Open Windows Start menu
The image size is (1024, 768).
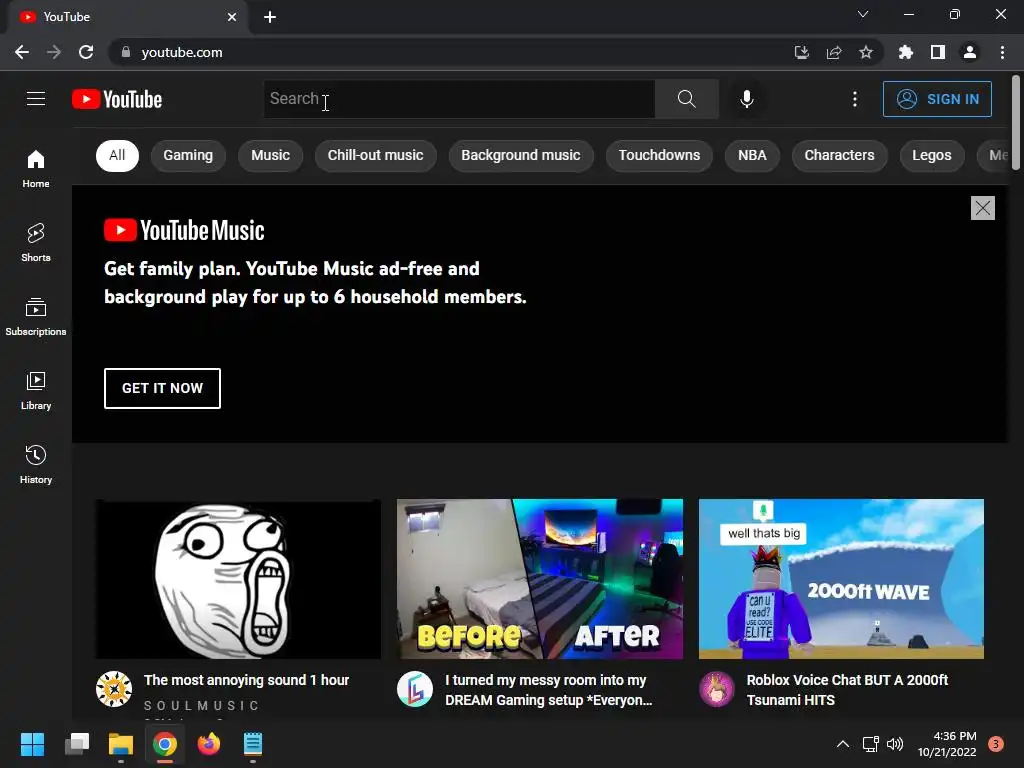click(x=32, y=744)
